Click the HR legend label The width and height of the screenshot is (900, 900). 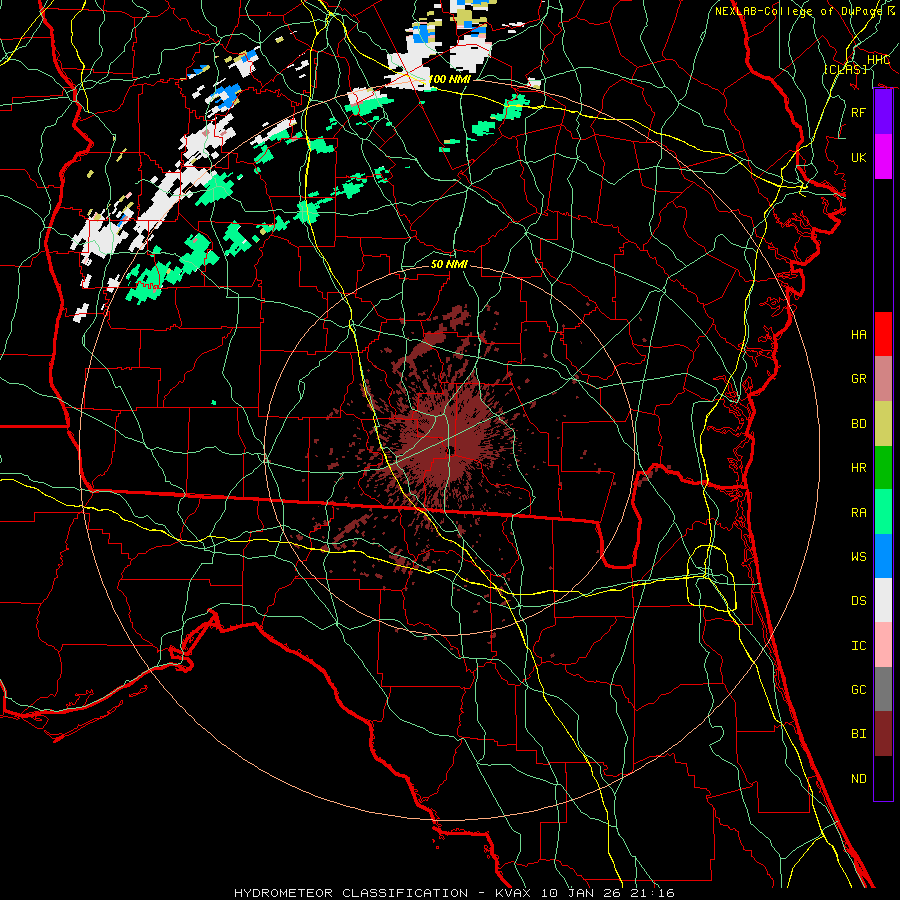(x=859, y=468)
